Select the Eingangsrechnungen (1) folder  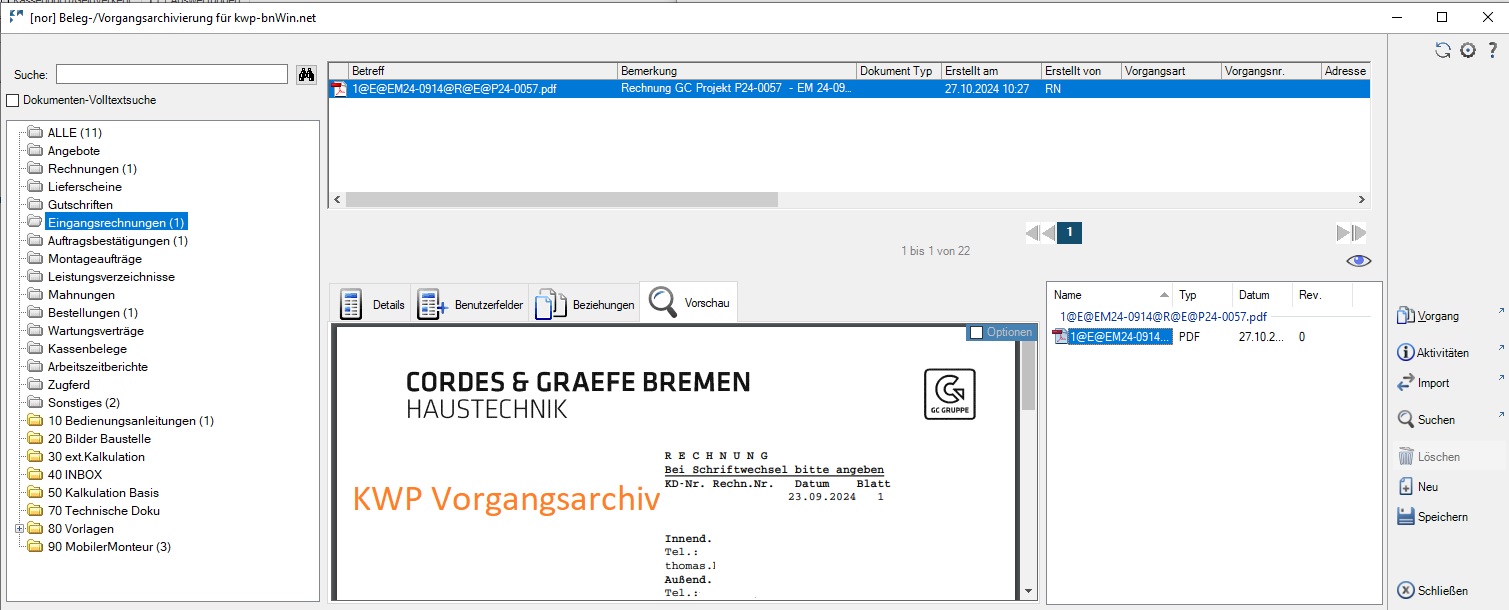[x=117, y=222]
